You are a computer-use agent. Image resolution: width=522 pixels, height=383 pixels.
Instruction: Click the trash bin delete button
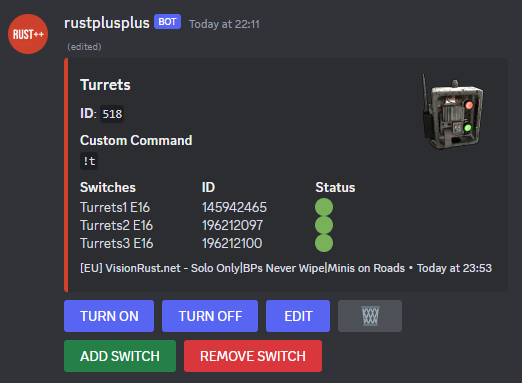[370, 316]
